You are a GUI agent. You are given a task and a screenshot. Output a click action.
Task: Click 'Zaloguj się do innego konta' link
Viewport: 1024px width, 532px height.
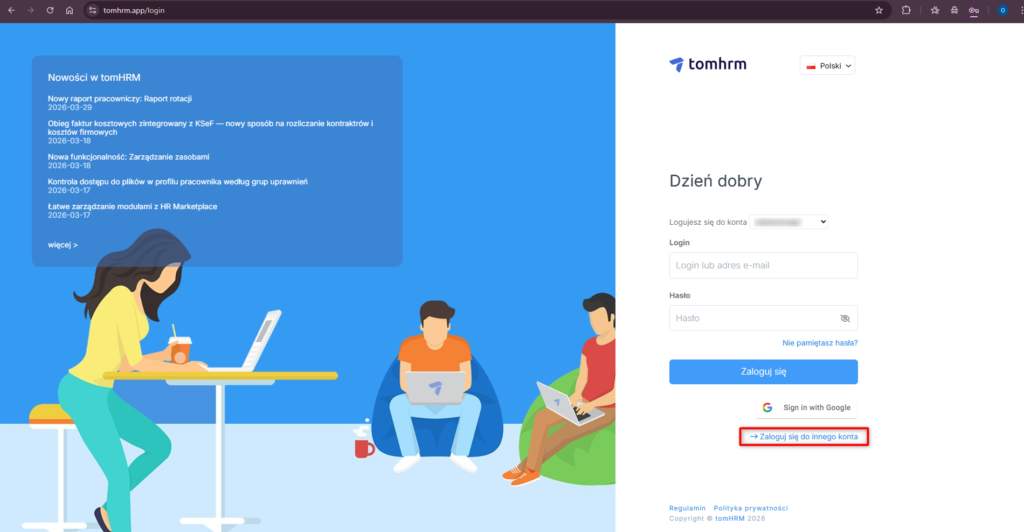804,437
